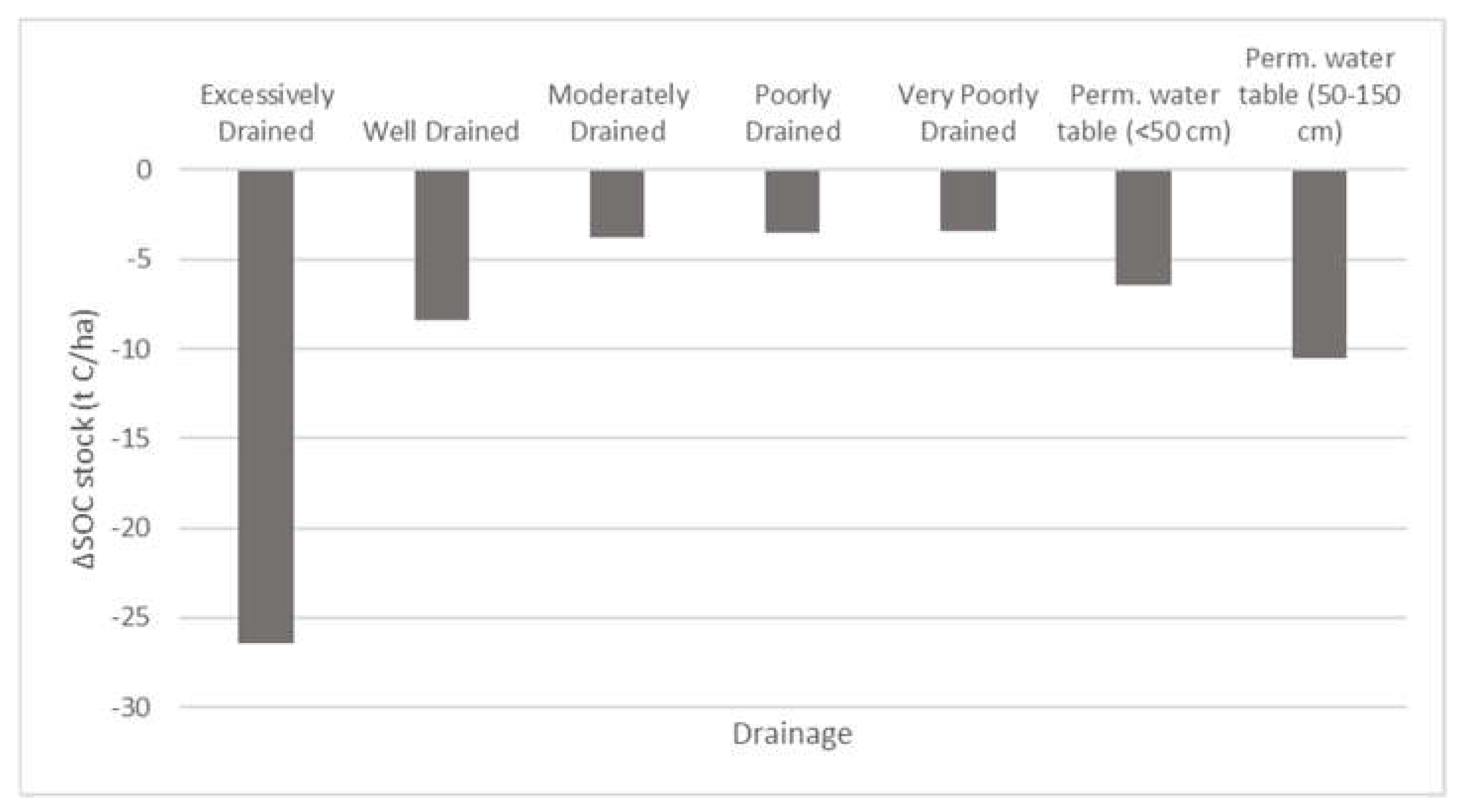1474x812 pixels.
Task: Select the Well Drained bar
Action: coord(442,245)
